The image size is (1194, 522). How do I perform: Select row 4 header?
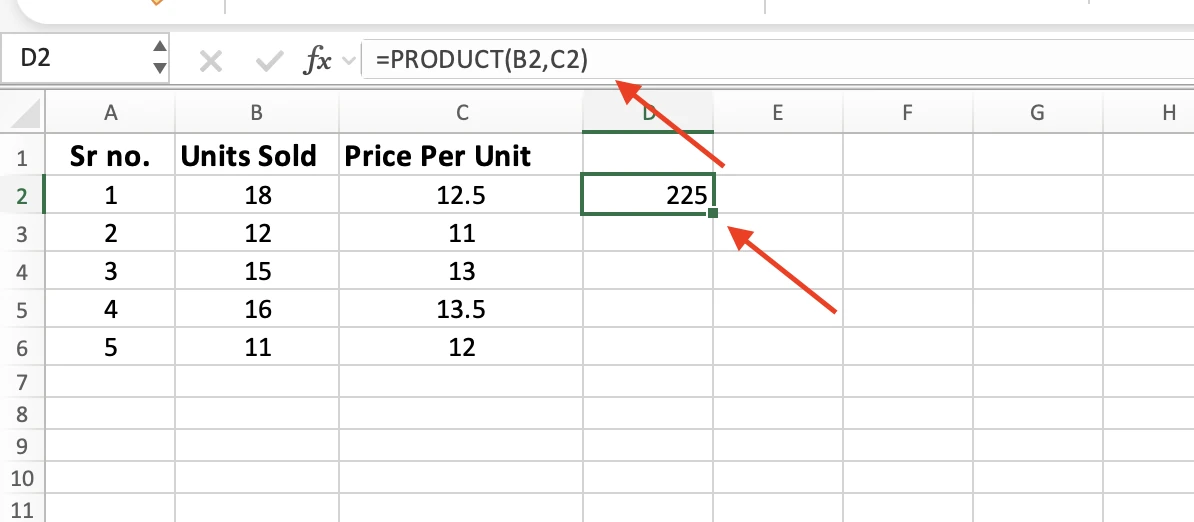coord(22,271)
